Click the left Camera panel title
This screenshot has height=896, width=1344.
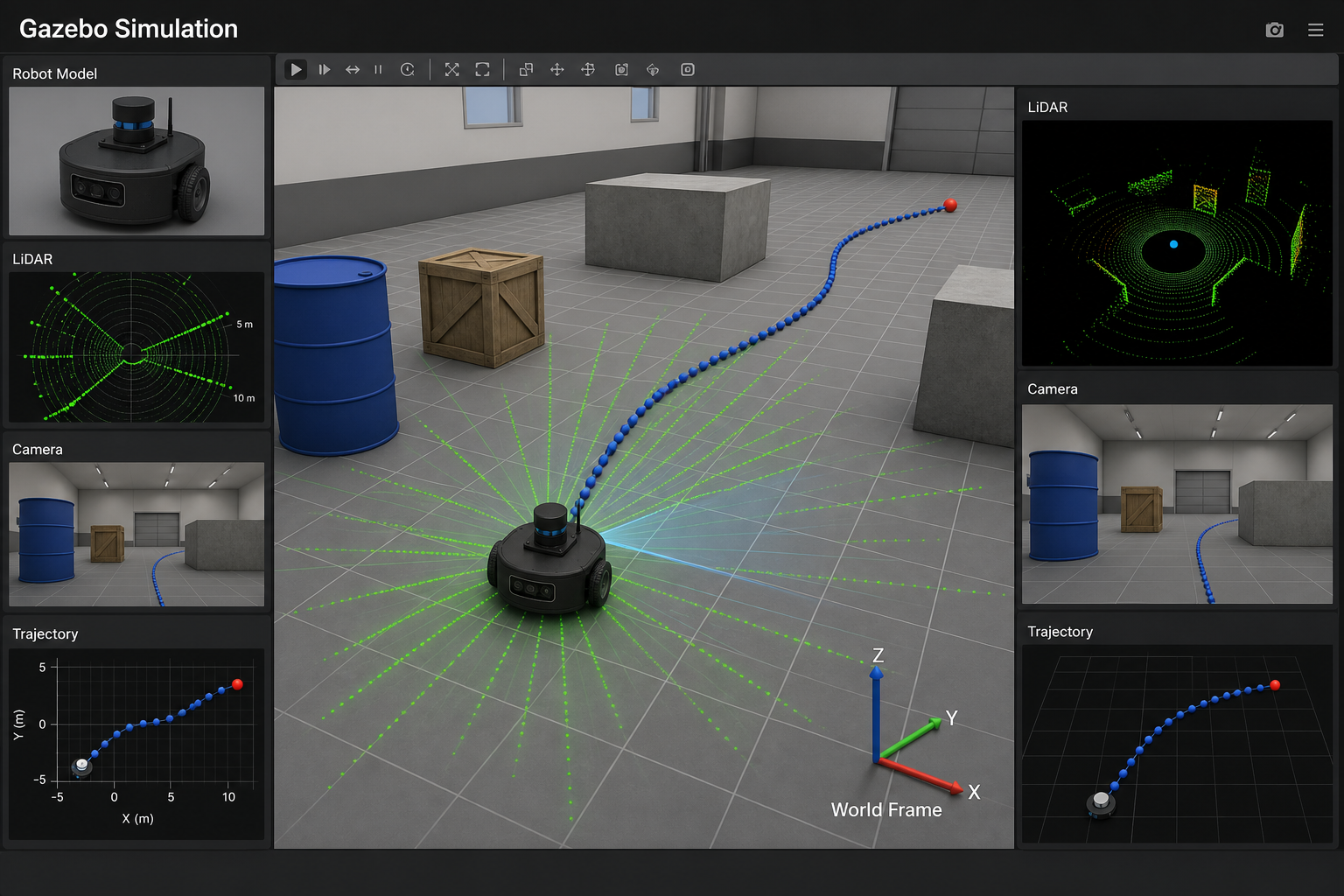point(38,449)
